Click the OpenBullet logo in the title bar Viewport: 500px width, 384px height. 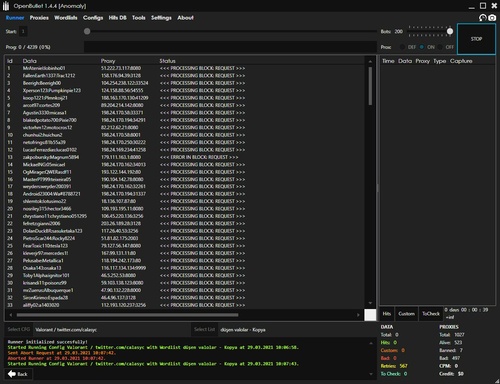(x=6, y=6)
